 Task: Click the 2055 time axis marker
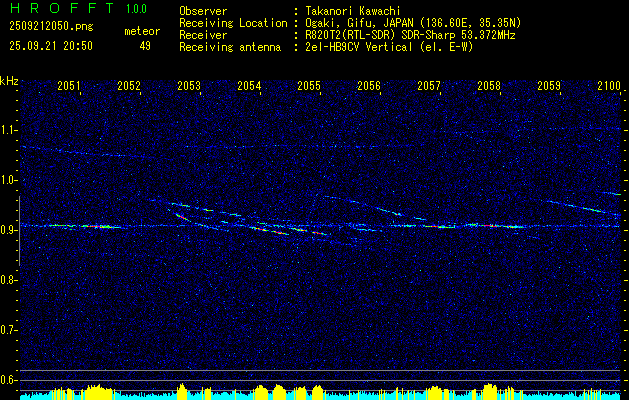tap(309, 85)
